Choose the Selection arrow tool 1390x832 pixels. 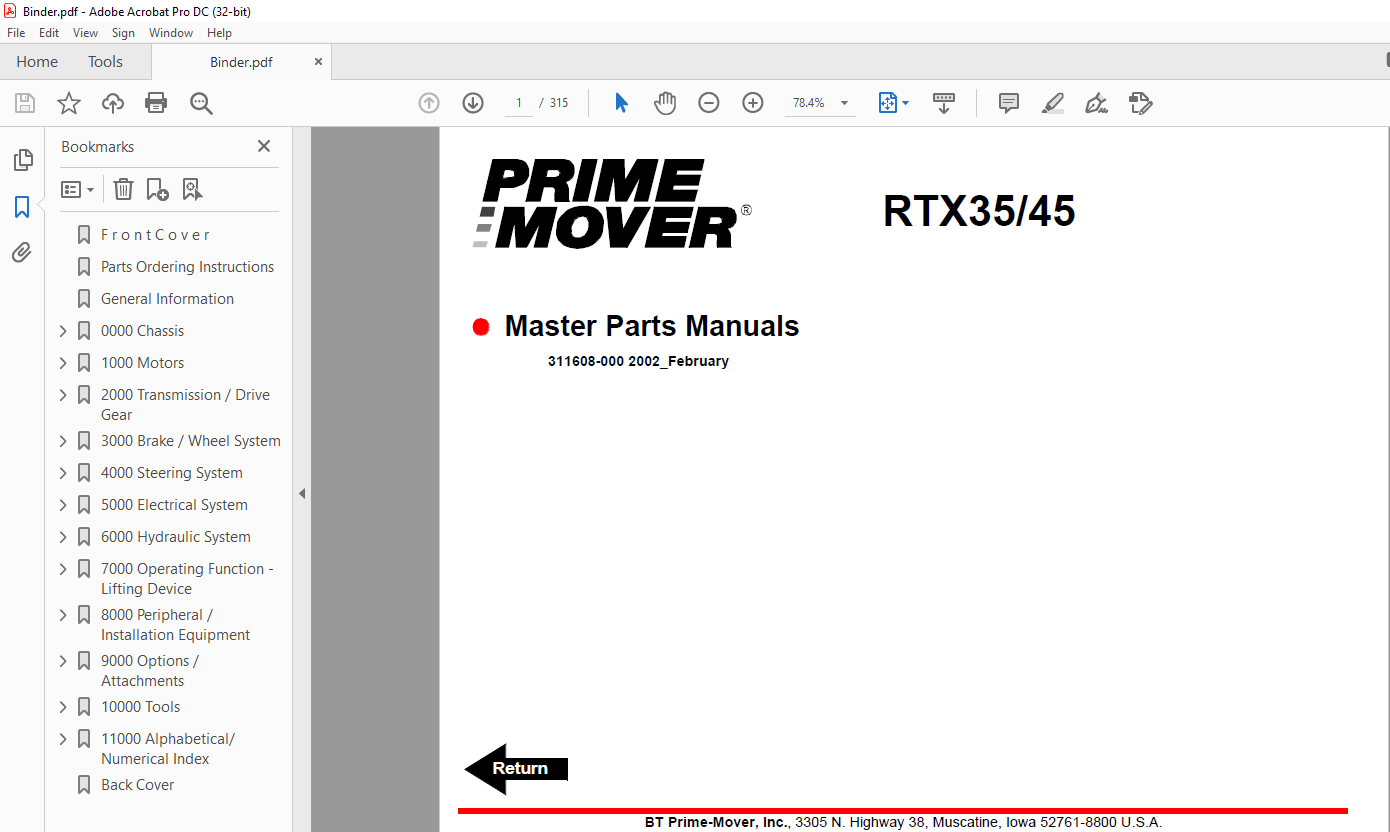(x=621, y=103)
